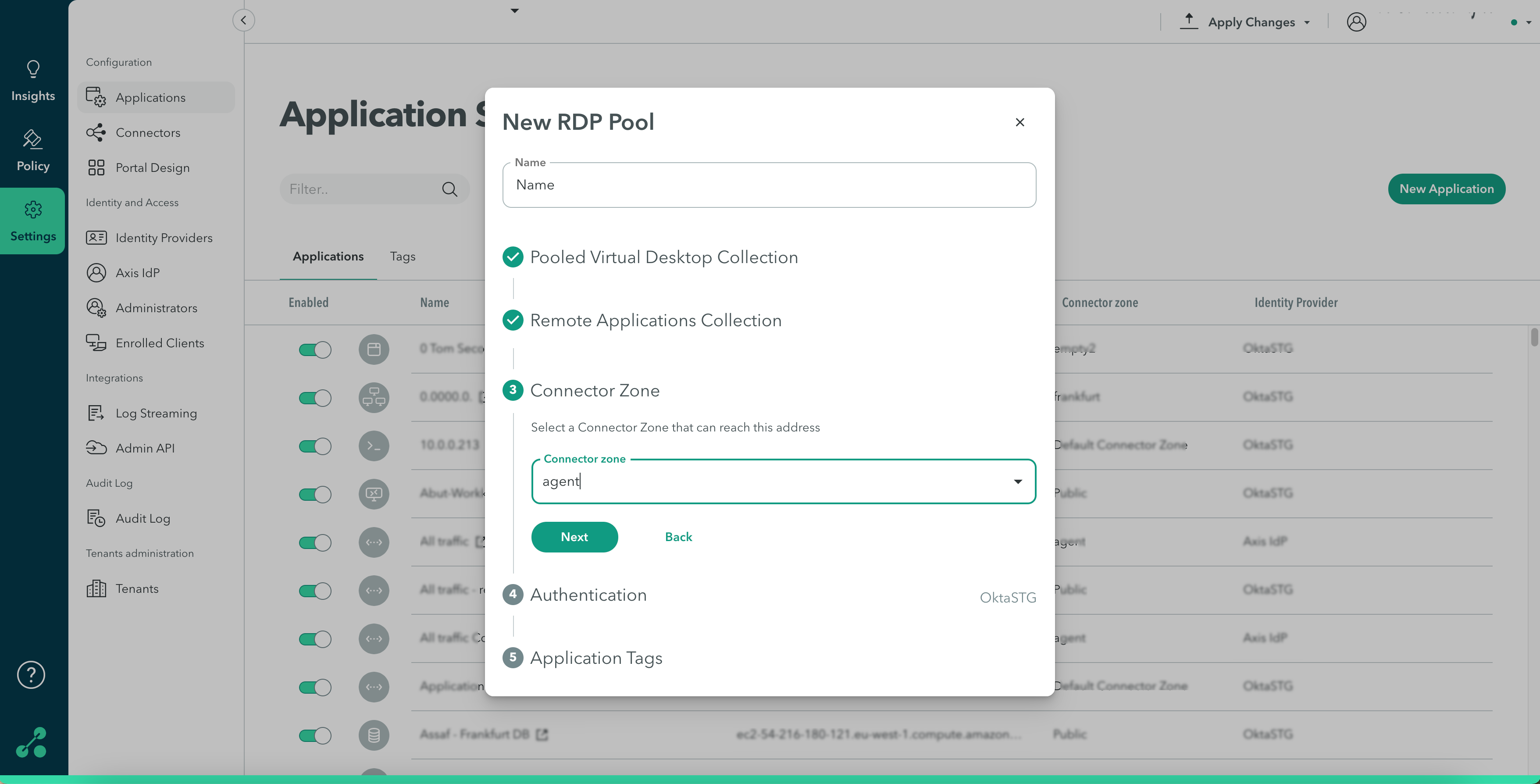This screenshot has width=1540, height=784.
Task: Open Connectors settings icon
Action: coord(96,133)
